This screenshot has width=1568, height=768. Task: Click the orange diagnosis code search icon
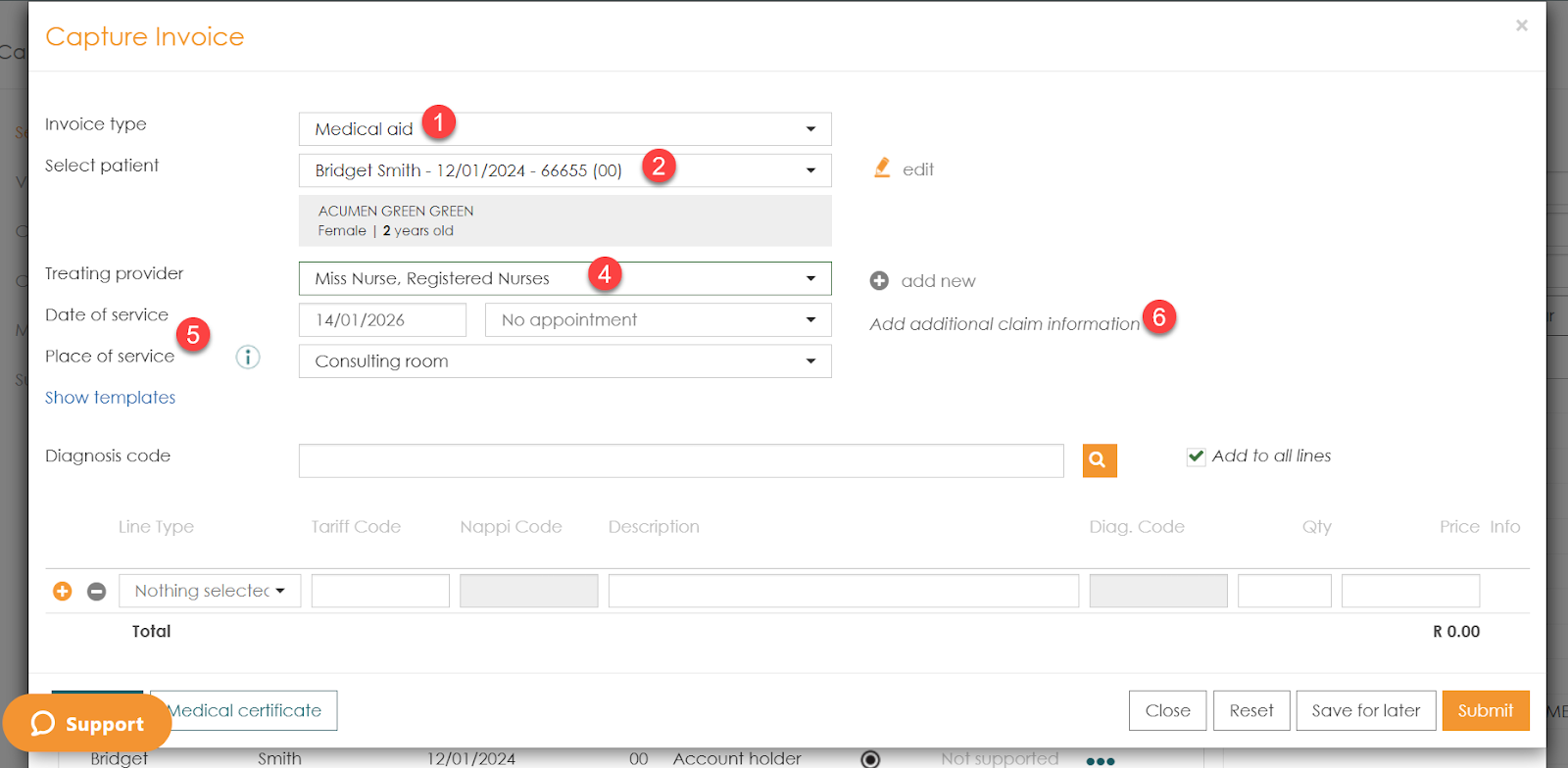pyautogui.click(x=1099, y=460)
